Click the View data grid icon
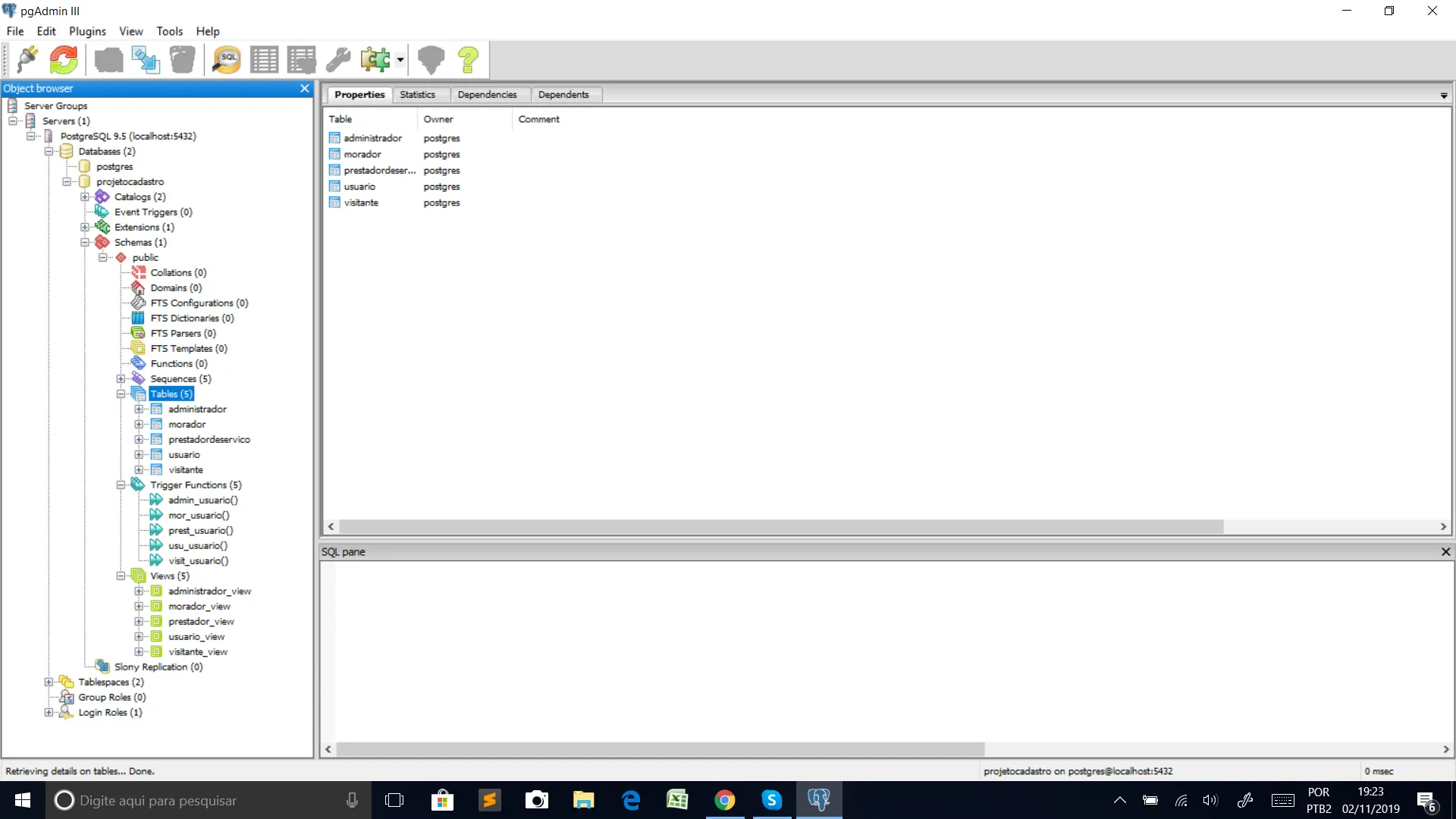Viewport: 1456px width, 819px height. pyautogui.click(x=264, y=59)
